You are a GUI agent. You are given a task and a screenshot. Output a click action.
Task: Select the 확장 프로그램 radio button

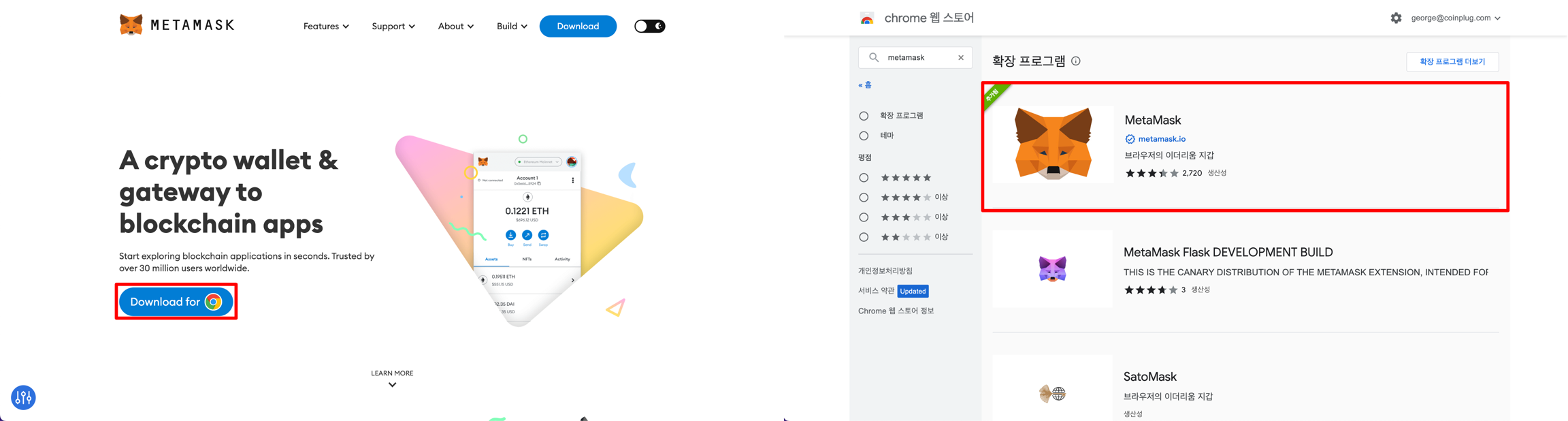pyautogui.click(x=864, y=116)
